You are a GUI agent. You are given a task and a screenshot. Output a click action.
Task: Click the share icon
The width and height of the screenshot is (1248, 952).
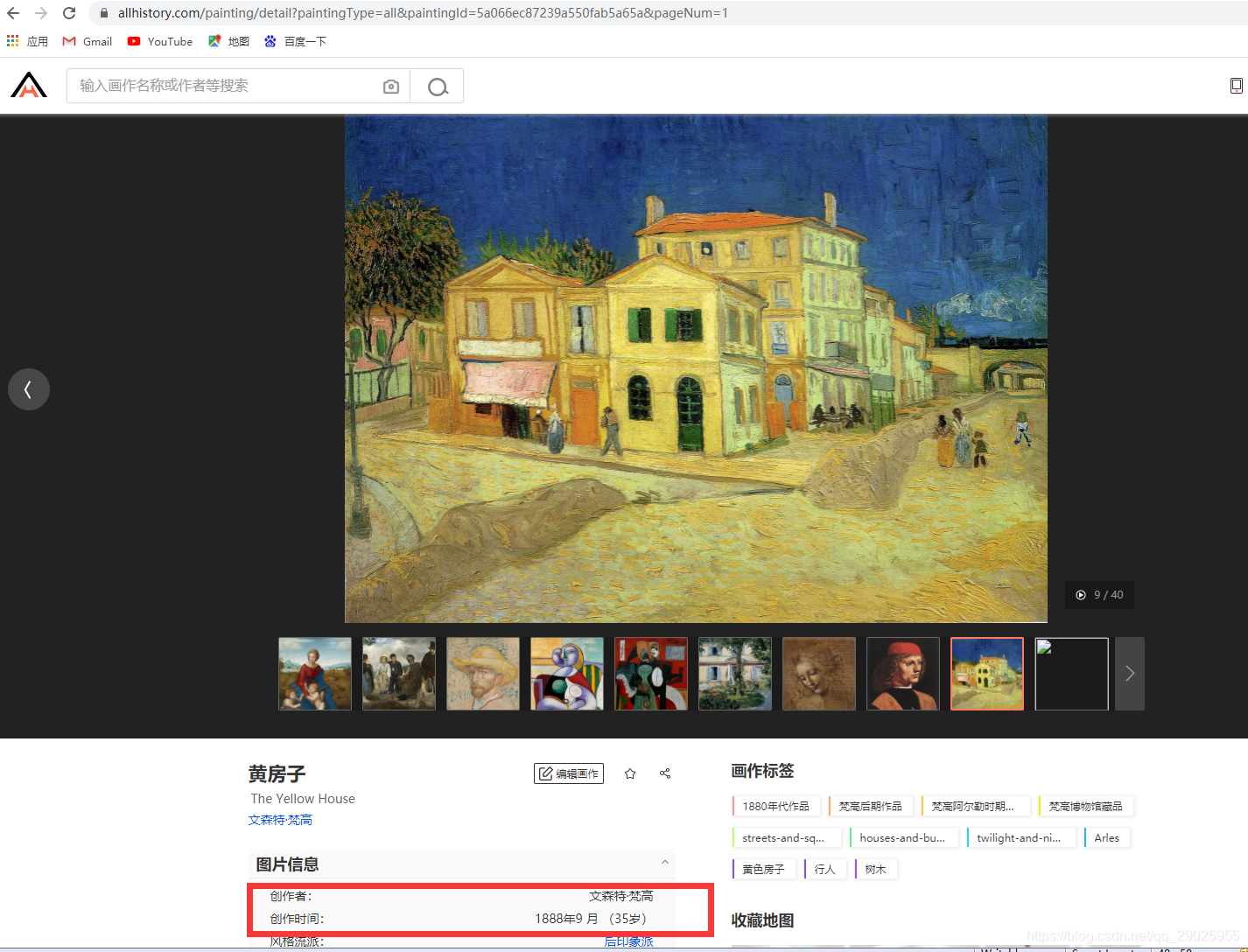[x=665, y=773]
